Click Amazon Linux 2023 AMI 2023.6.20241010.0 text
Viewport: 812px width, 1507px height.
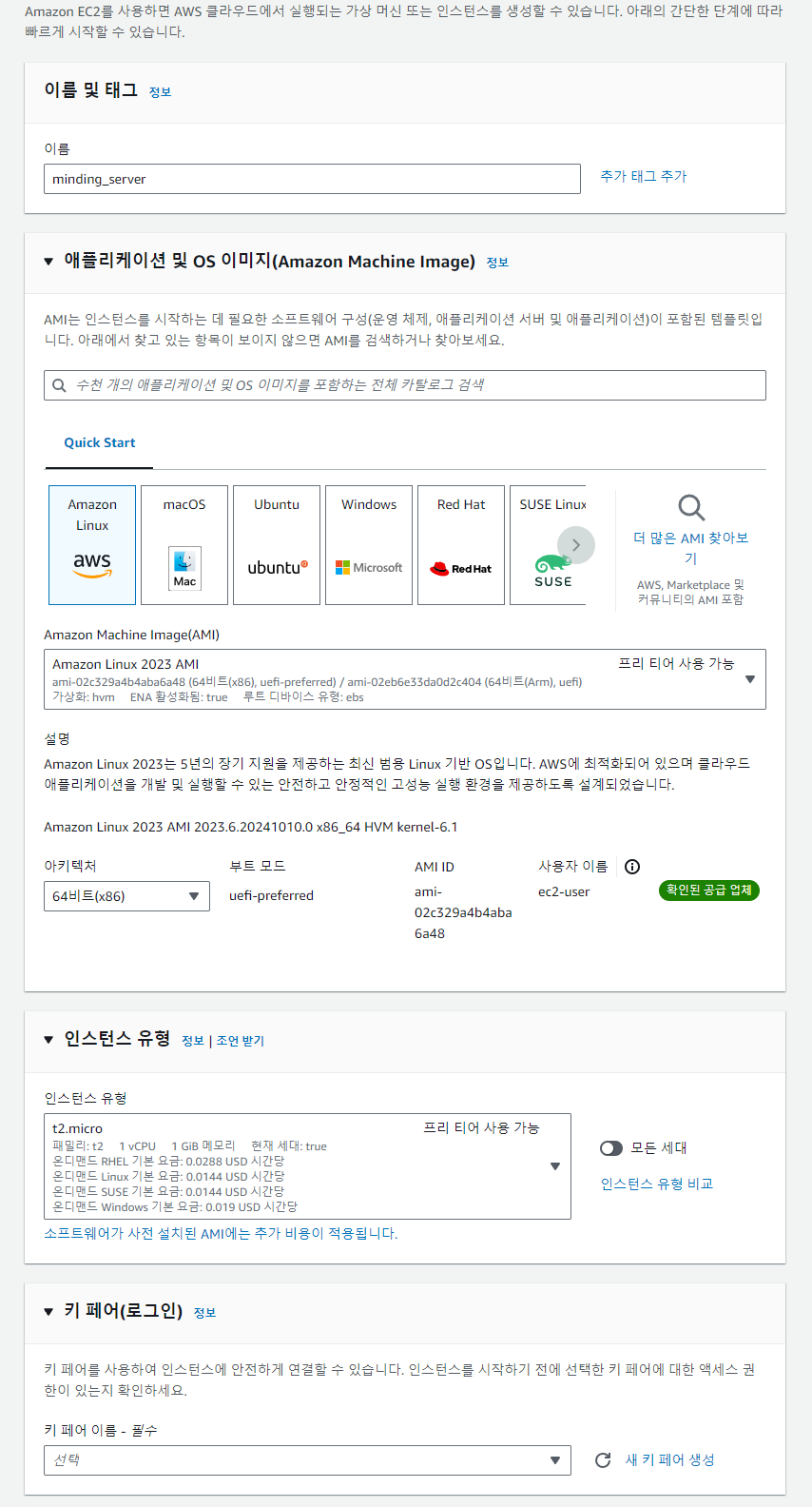[x=251, y=828]
